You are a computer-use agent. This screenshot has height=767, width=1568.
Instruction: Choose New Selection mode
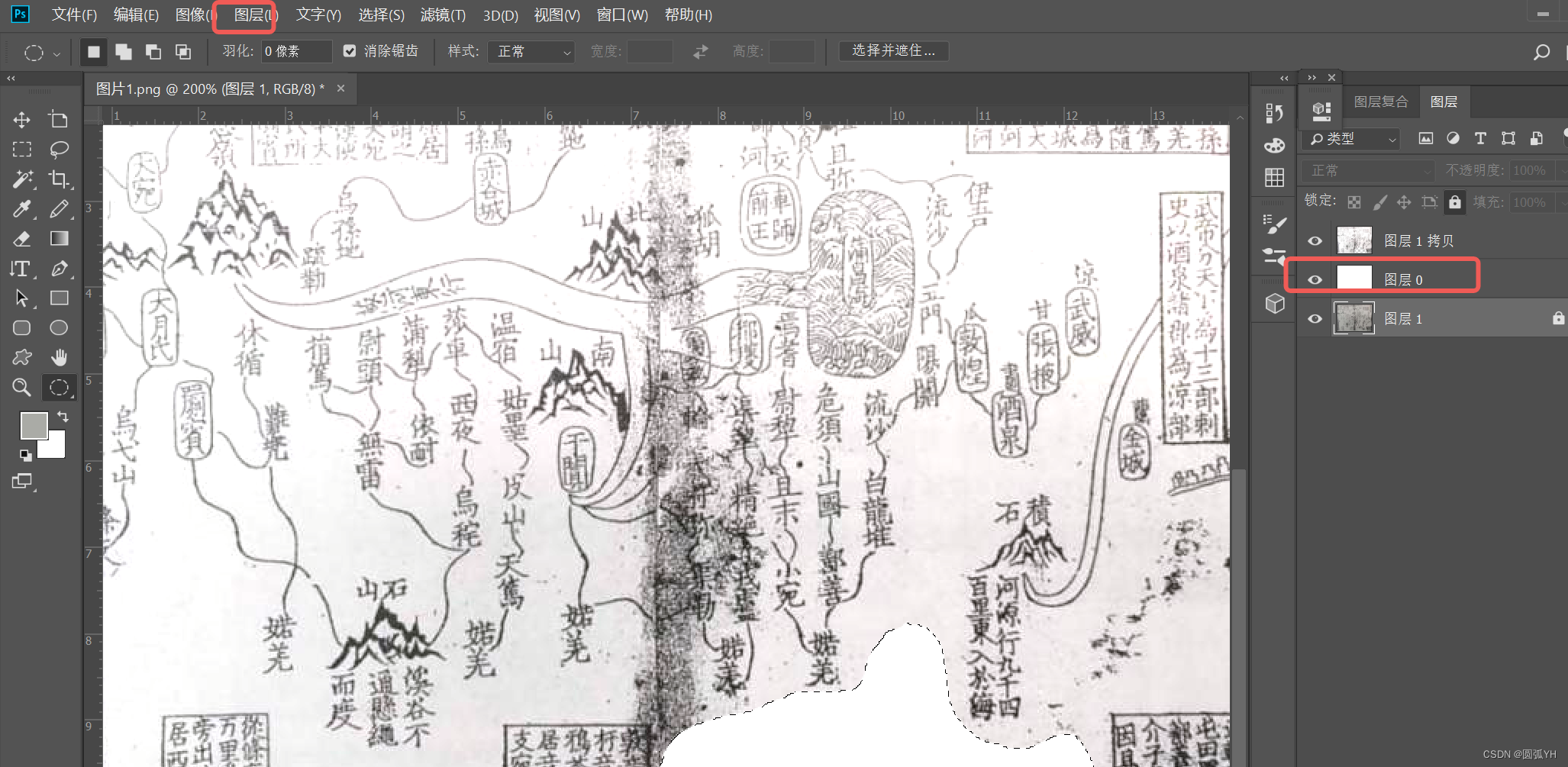click(x=93, y=52)
